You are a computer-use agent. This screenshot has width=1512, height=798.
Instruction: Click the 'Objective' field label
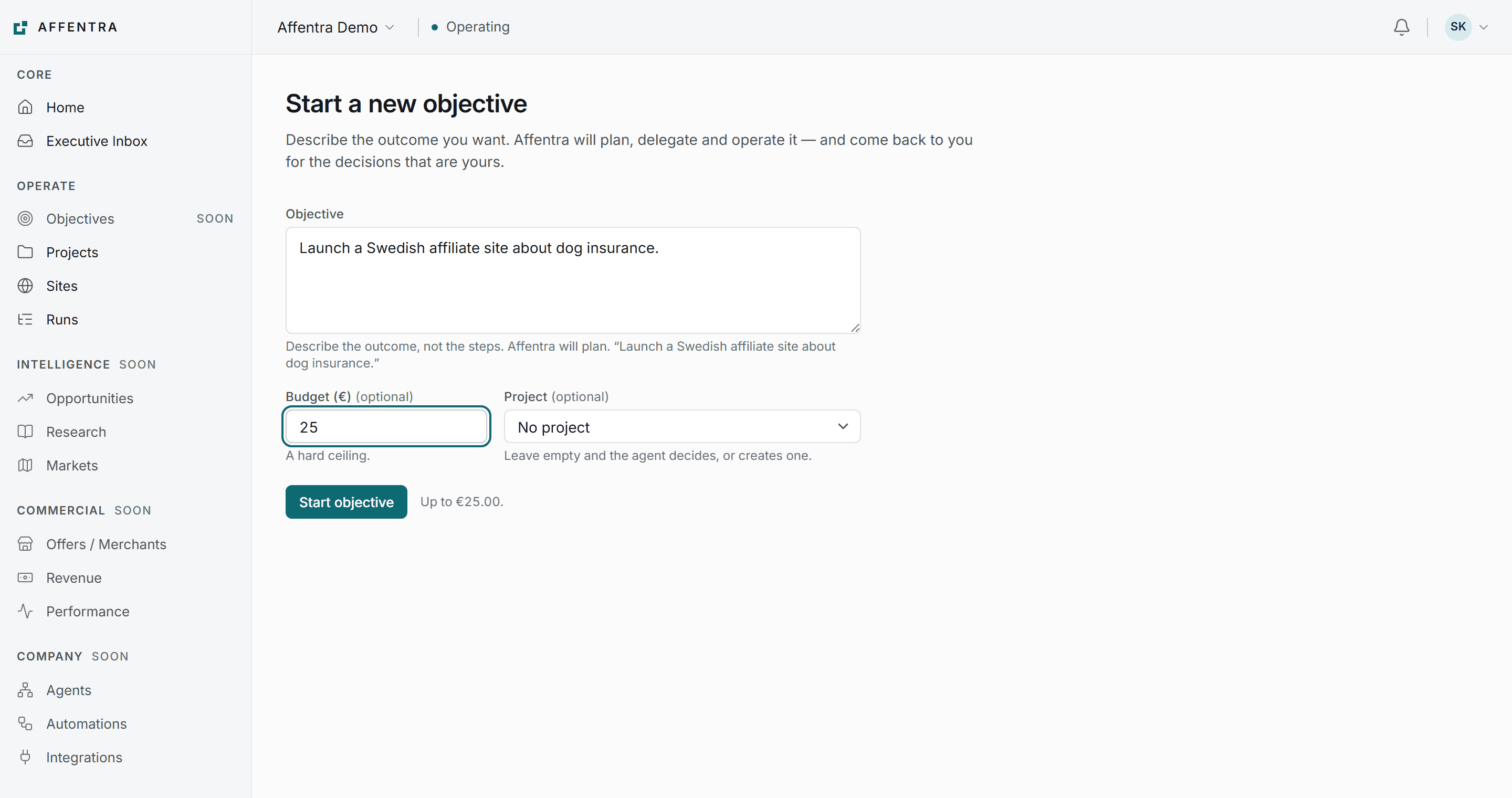[314, 214]
